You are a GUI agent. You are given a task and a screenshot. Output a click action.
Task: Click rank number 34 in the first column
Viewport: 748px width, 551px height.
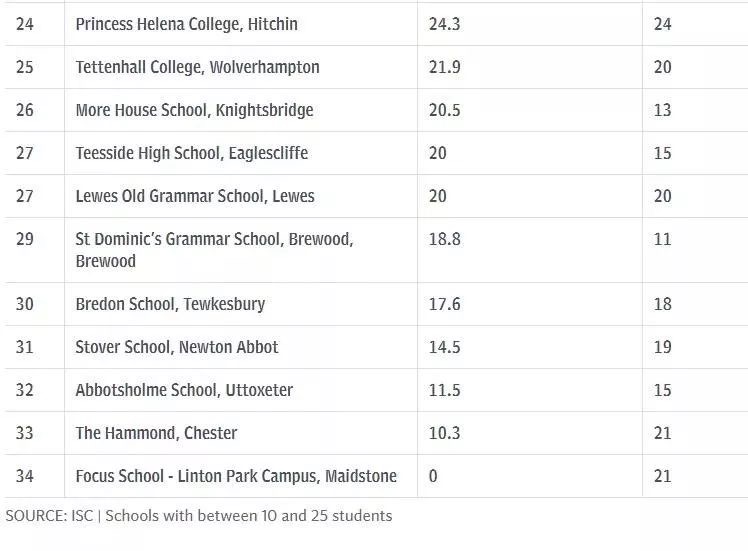click(24, 476)
